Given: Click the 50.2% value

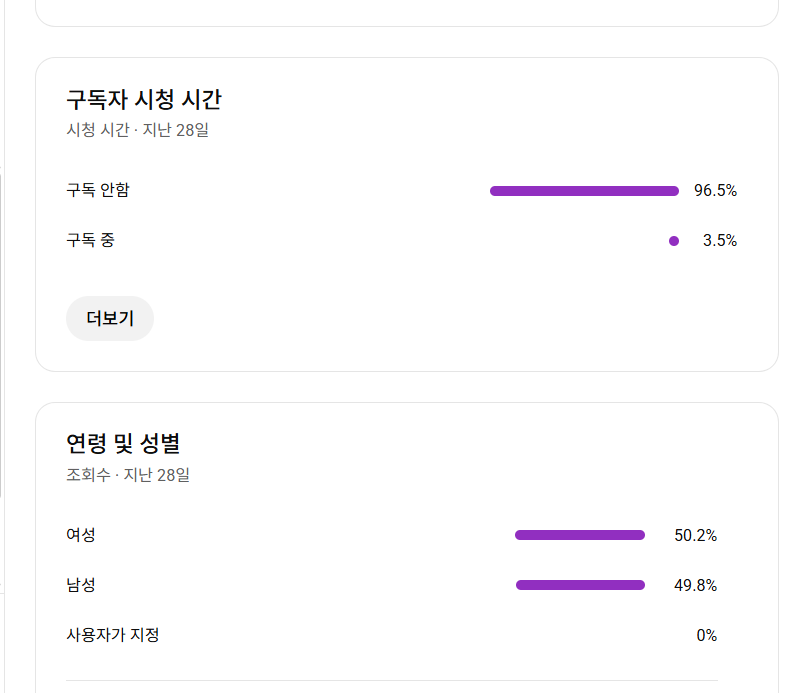Looking at the screenshot, I should [x=695, y=536].
